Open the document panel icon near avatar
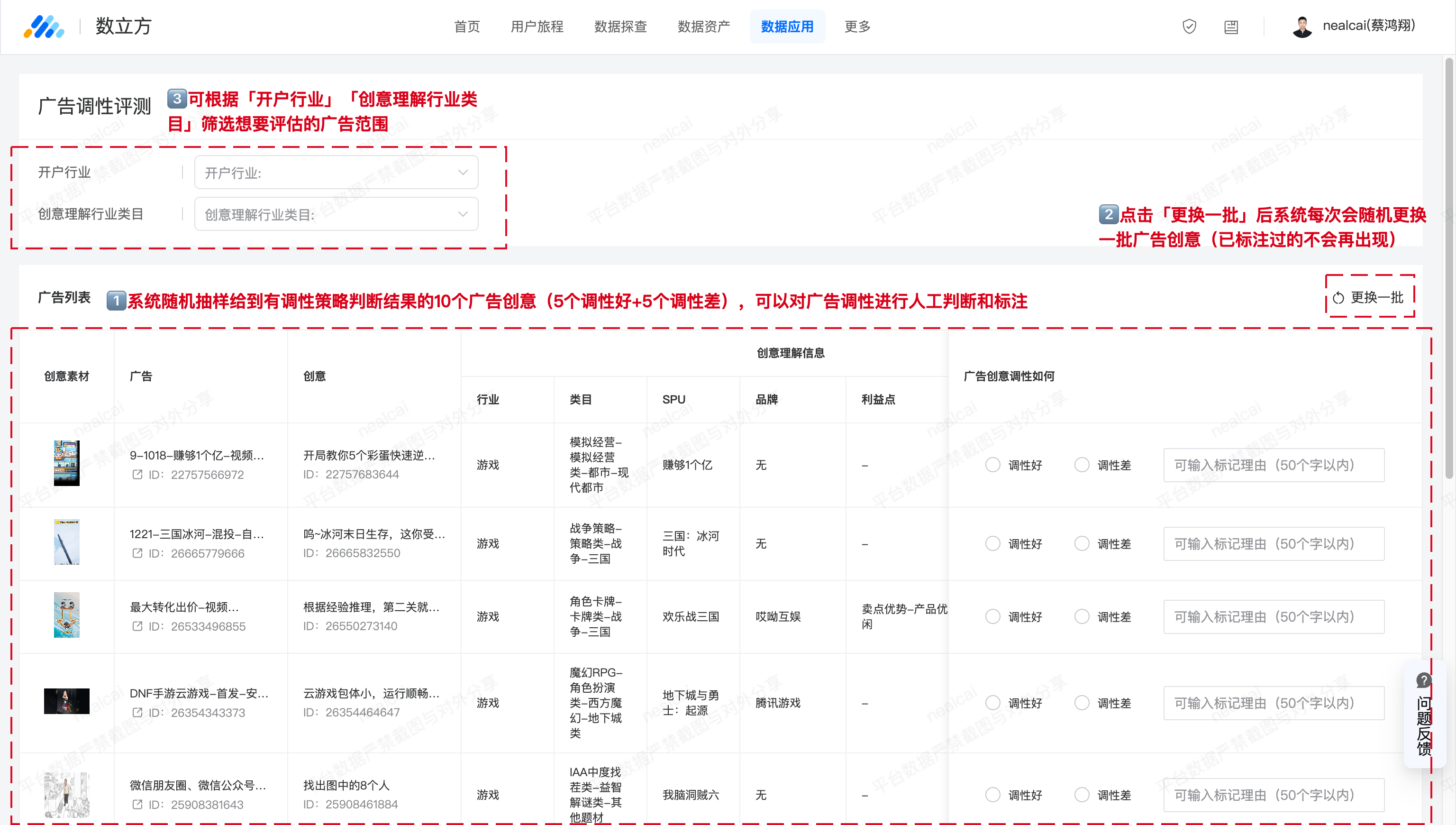Image resolution: width=1456 pixels, height=825 pixels. [x=1230, y=27]
